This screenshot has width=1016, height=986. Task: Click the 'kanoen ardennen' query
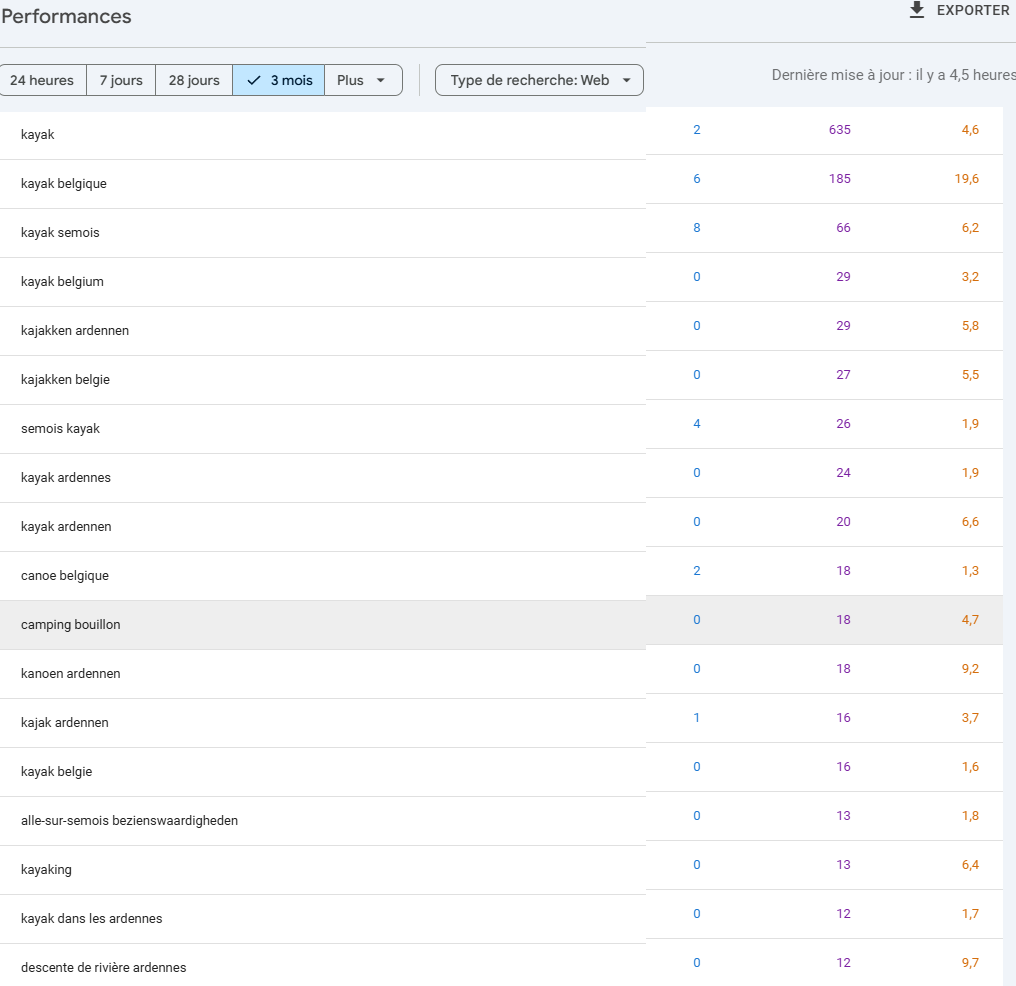click(x=71, y=674)
